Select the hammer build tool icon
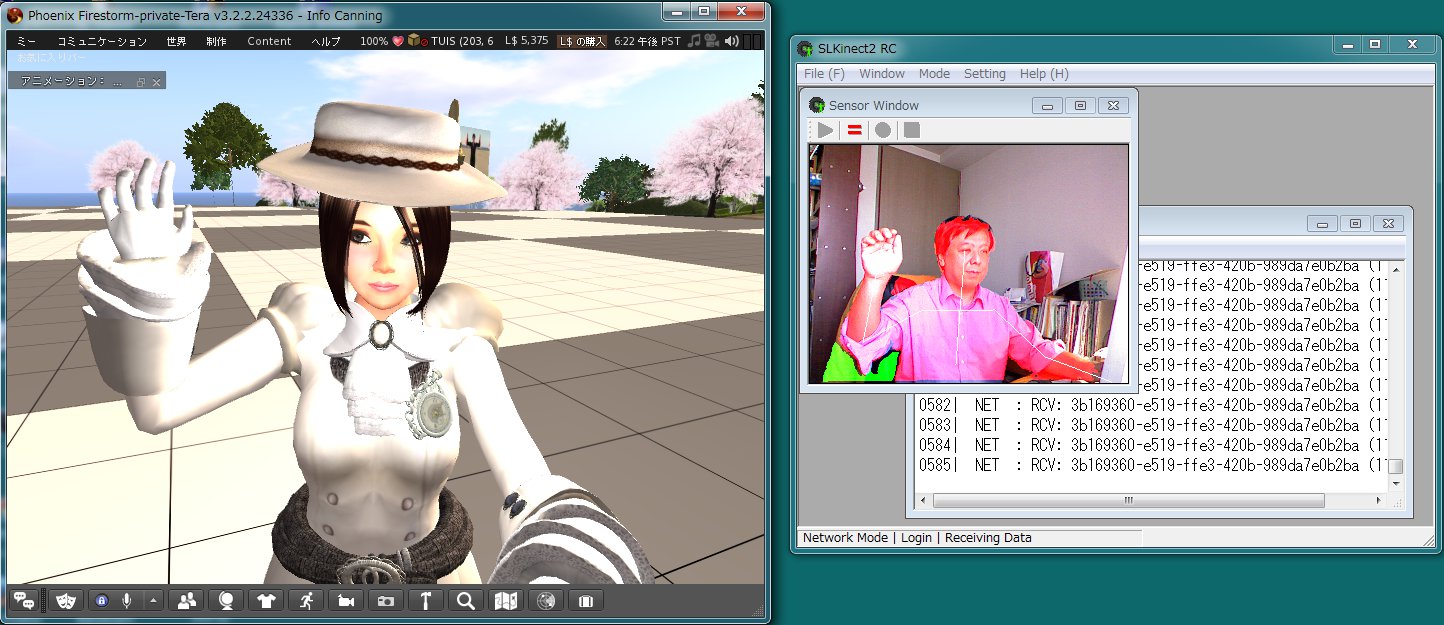 pyautogui.click(x=426, y=600)
